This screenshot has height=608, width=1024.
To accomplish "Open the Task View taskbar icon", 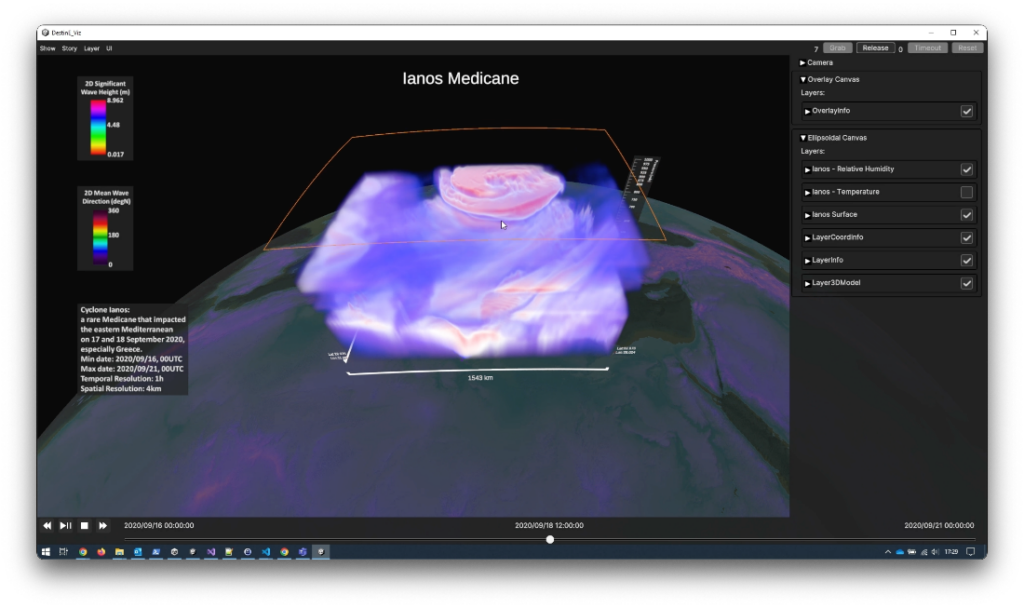I will click(63, 551).
